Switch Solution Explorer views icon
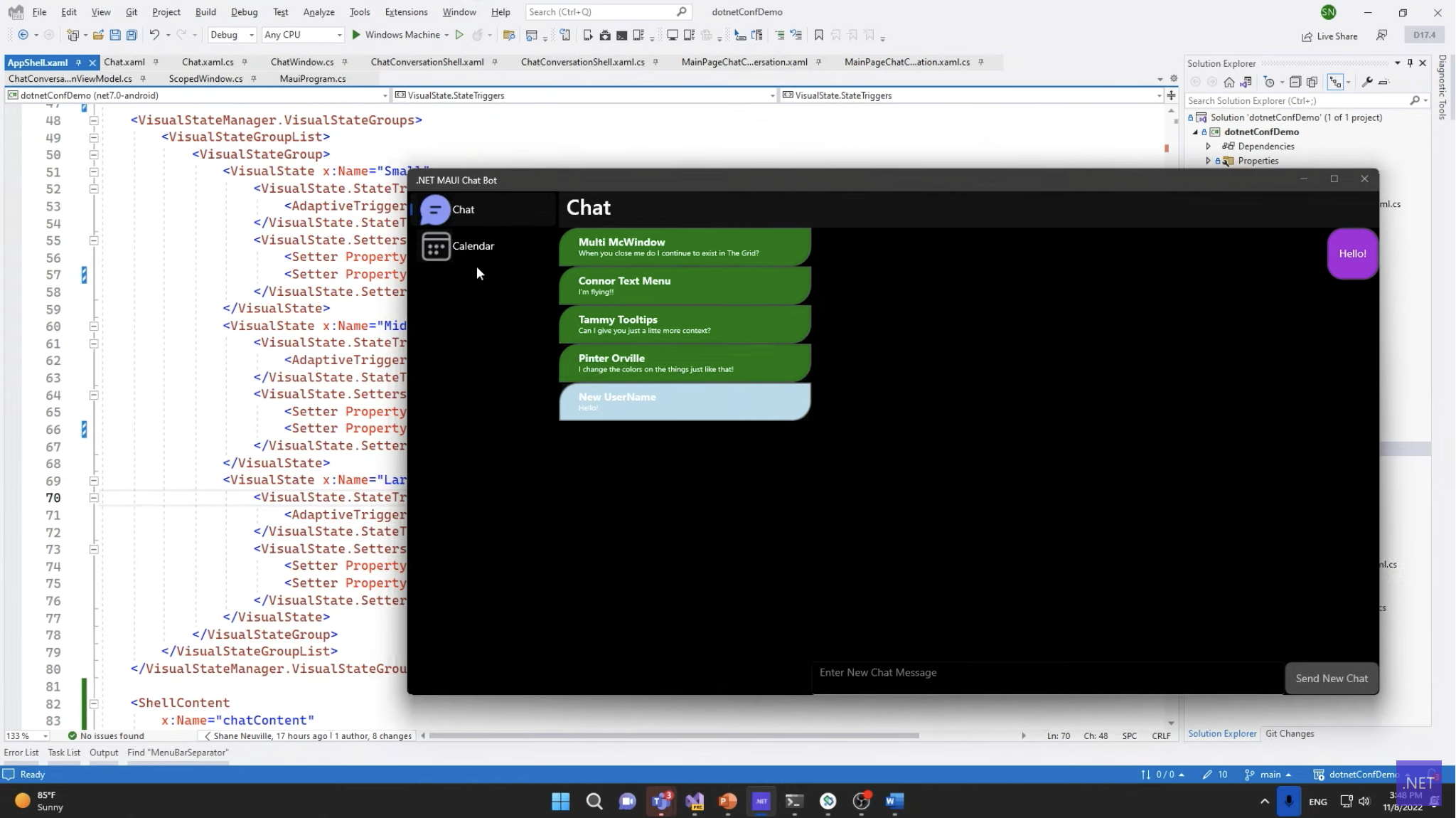Image resolution: width=1456 pixels, height=818 pixels. point(1246,82)
